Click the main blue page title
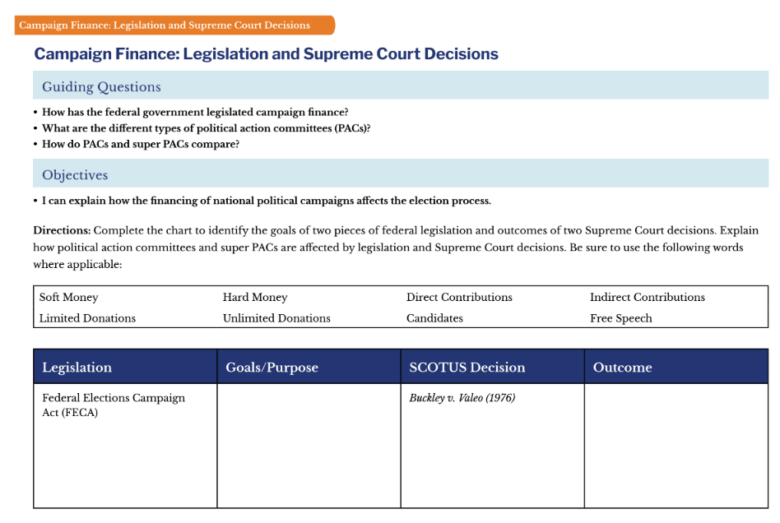 tap(266, 54)
